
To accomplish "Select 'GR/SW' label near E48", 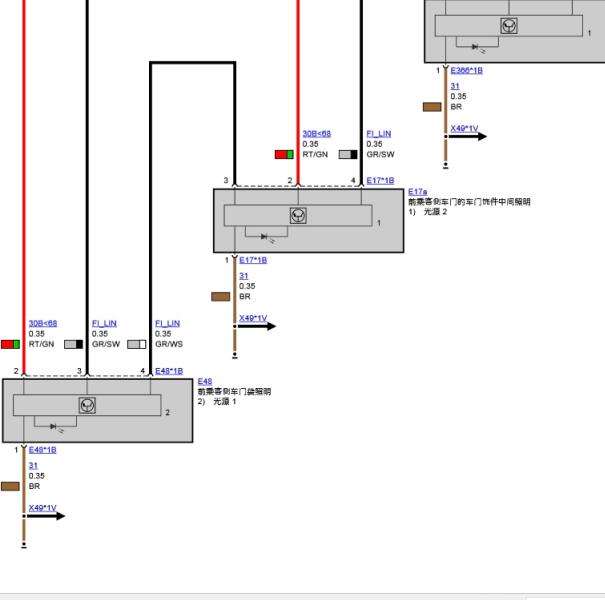I will (x=106, y=344).
